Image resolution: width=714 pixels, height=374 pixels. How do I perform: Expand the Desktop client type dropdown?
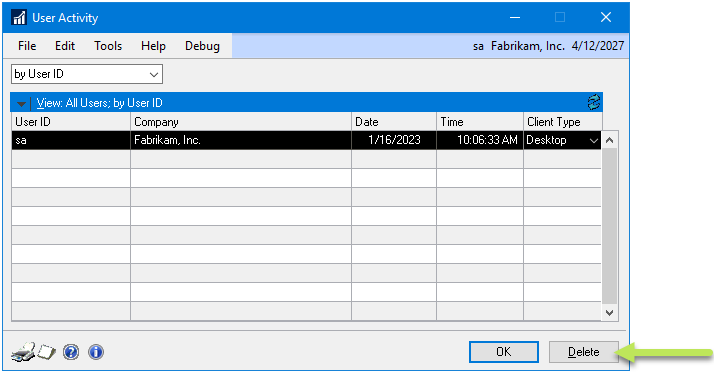(594, 141)
